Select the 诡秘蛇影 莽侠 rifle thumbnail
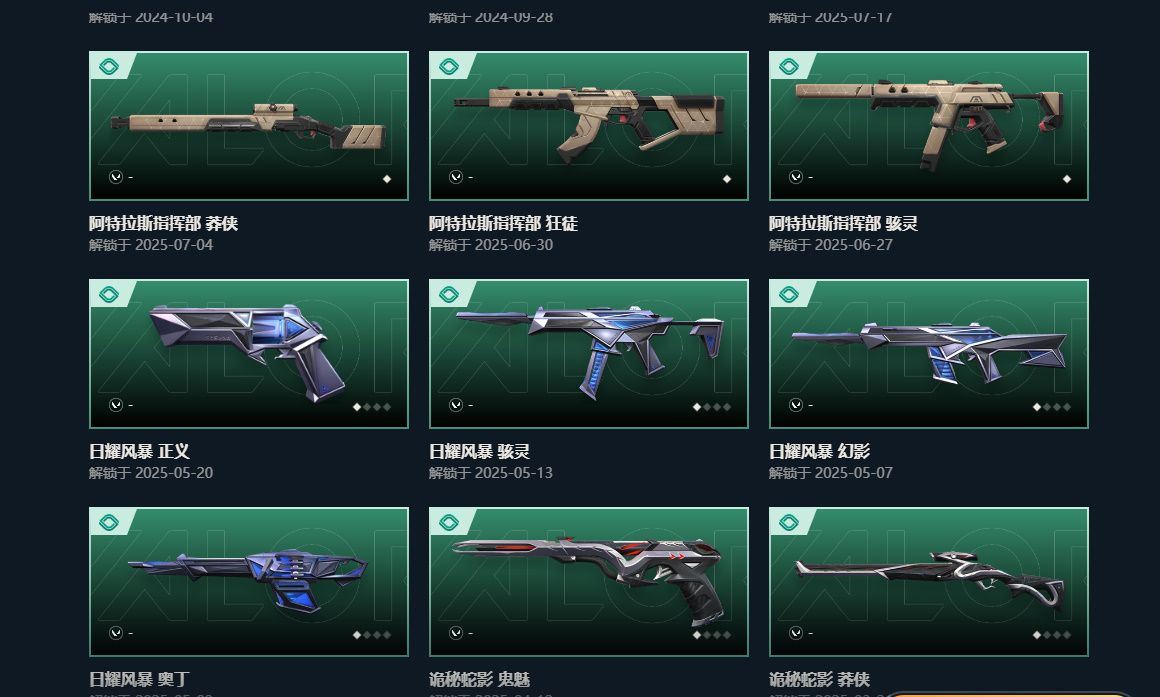 (x=928, y=582)
